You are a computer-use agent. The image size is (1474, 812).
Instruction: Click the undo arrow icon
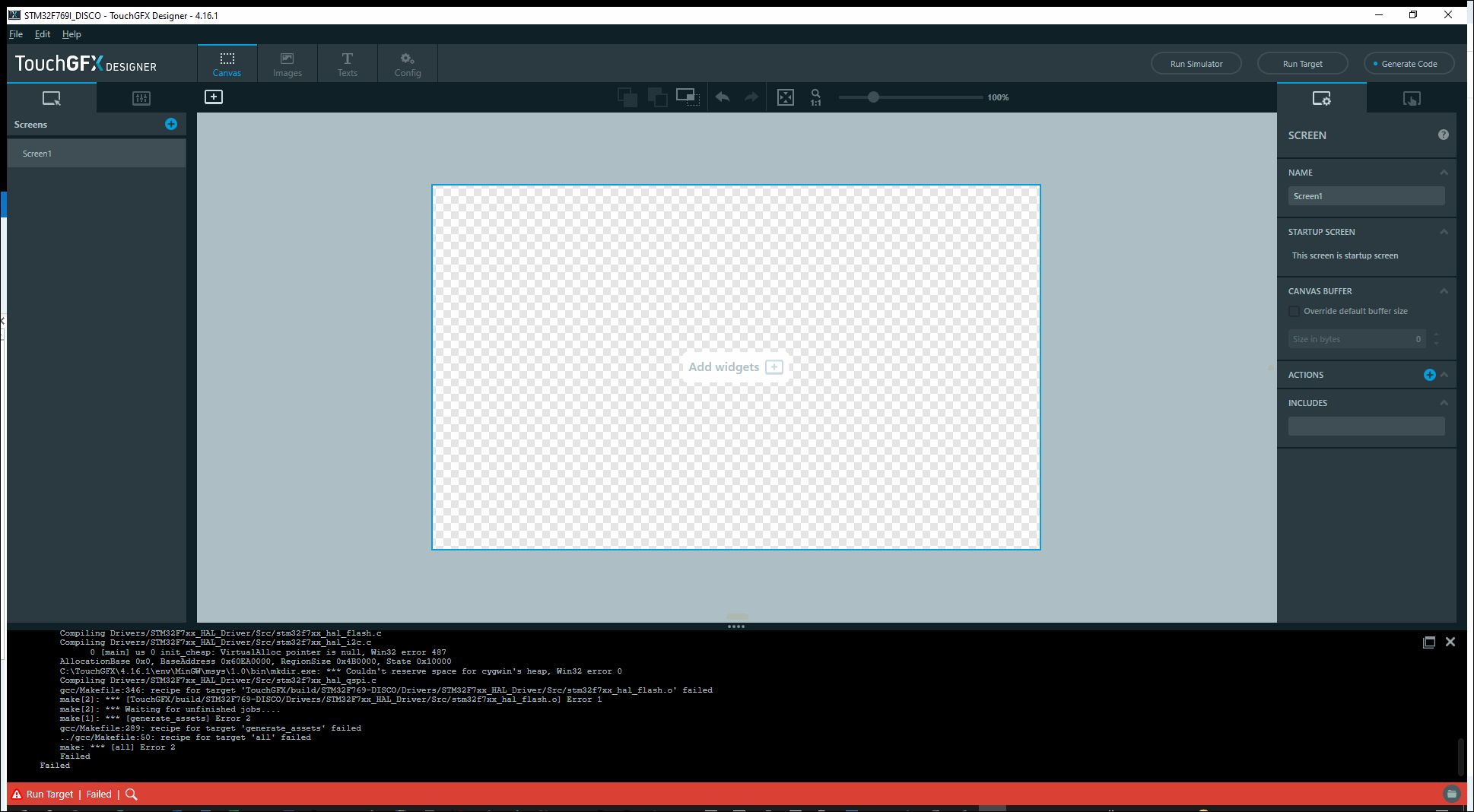[x=723, y=97]
